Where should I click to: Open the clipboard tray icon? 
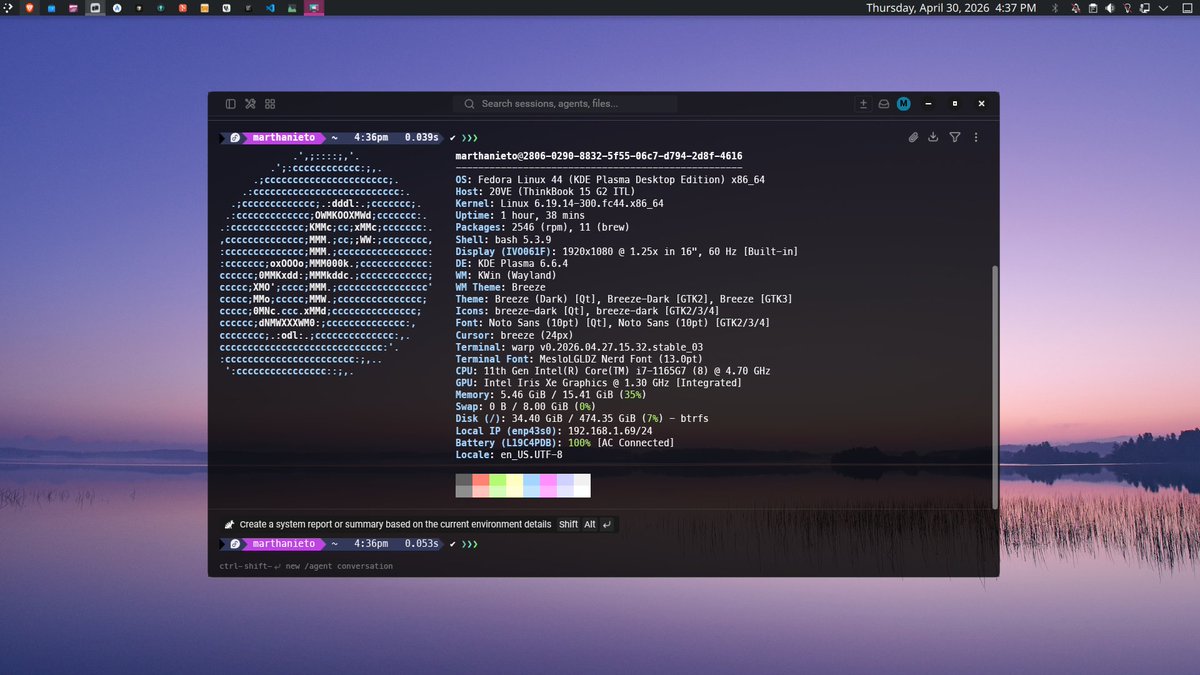pyautogui.click(x=1093, y=8)
